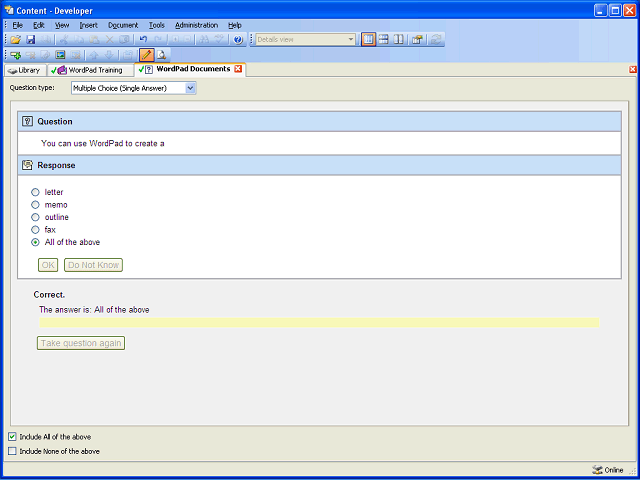Click the status bar grip at the window corner
Screen dimensions: 640x480
pyautogui.click(x=633, y=471)
